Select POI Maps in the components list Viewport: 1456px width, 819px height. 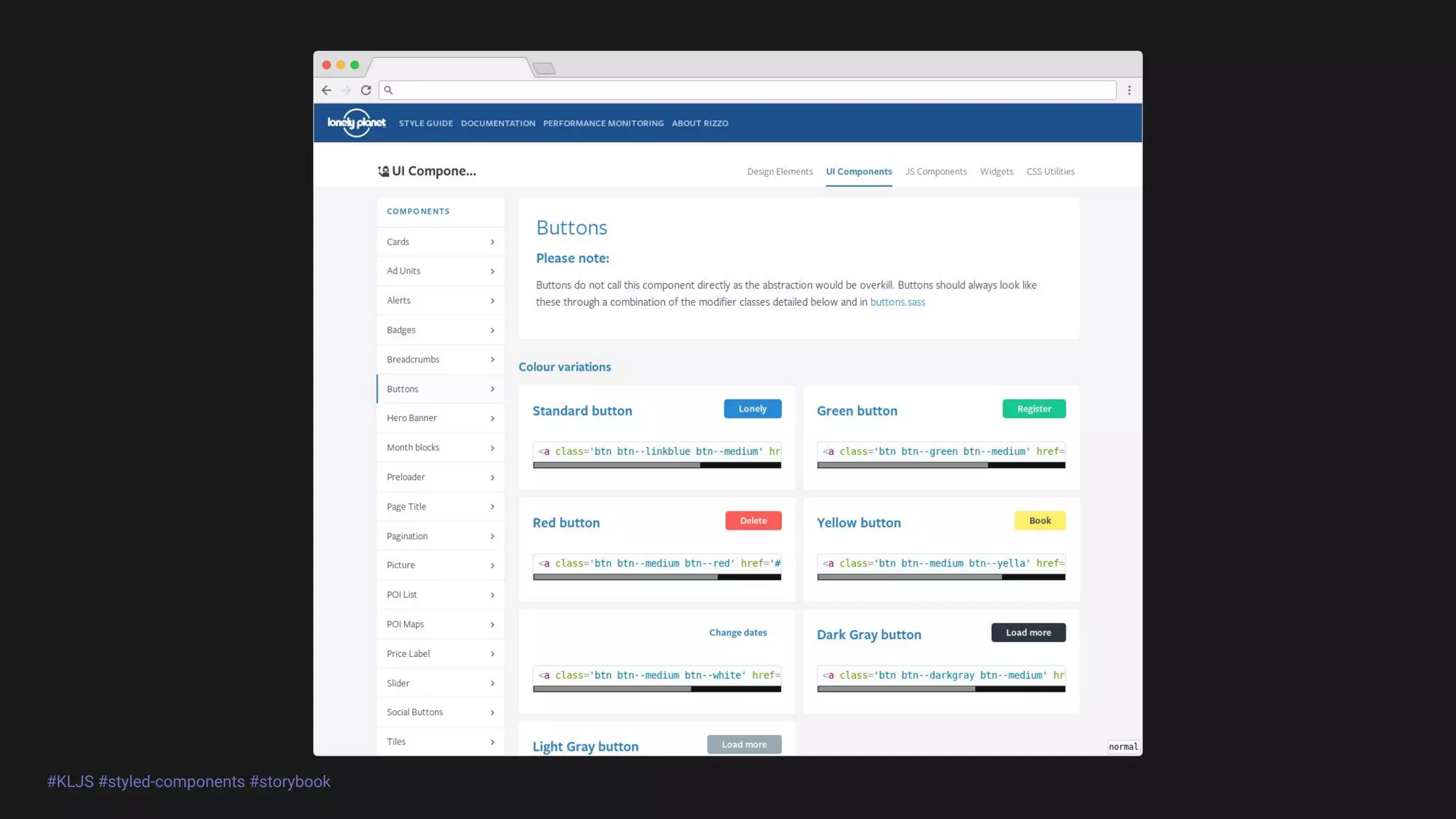point(440,624)
